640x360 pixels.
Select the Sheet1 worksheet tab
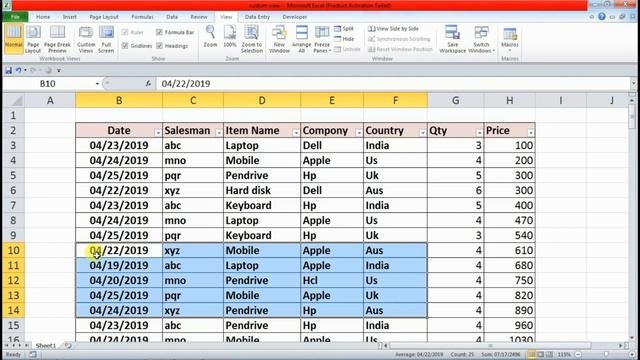[45, 345]
